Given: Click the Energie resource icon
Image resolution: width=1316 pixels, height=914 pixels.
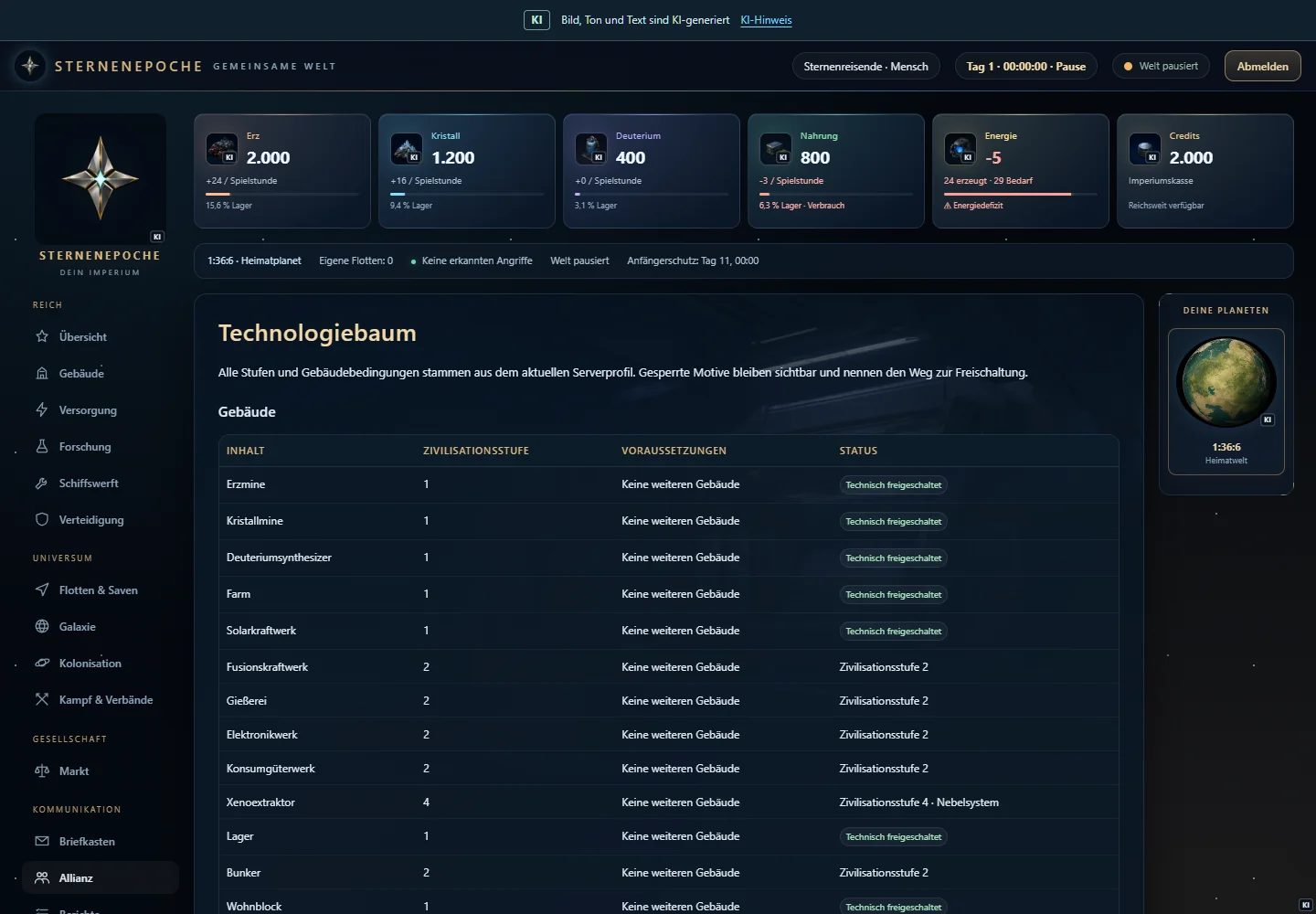Looking at the screenshot, I should [960, 148].
